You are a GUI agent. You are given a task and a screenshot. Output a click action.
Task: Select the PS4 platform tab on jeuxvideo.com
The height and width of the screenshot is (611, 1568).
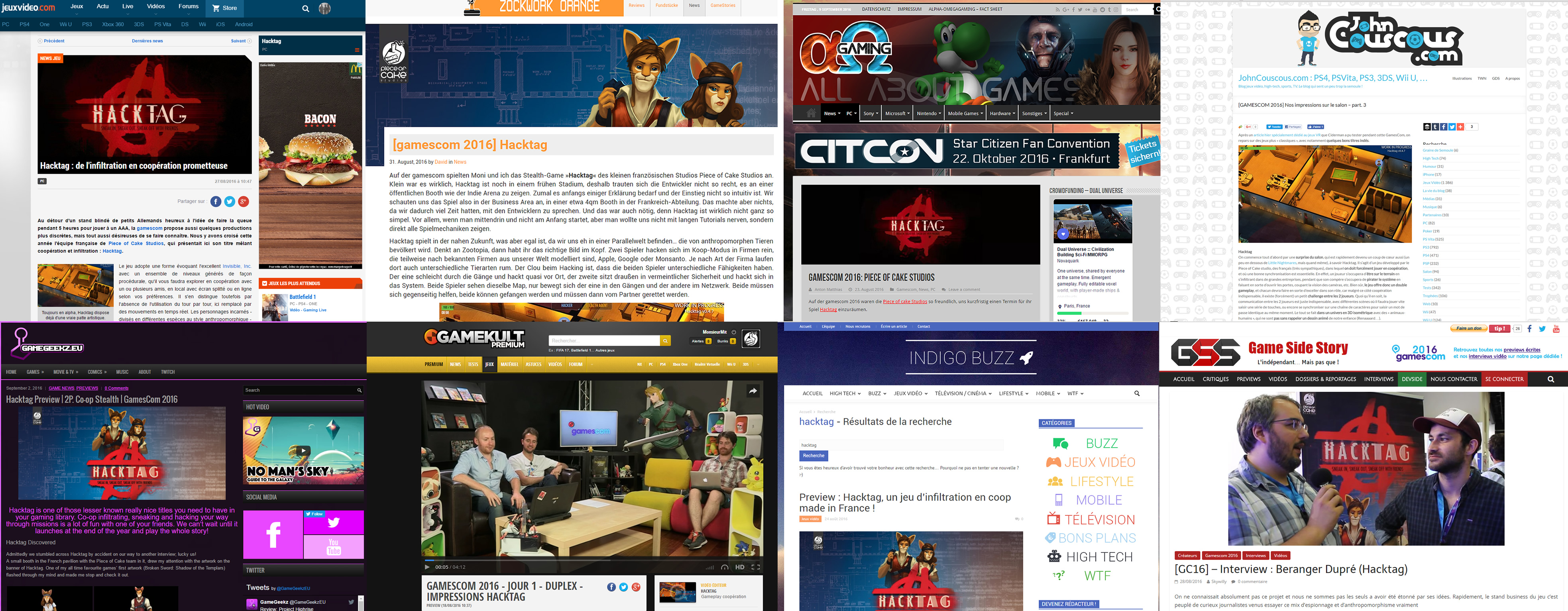[x=24, y=24]
